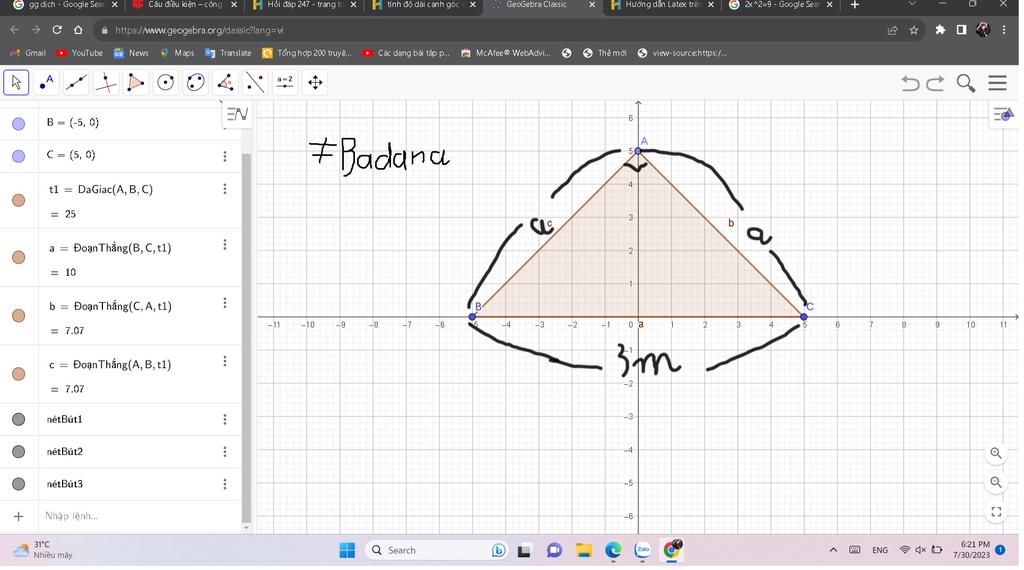Toggle visibility of nétBút1 stroke
Viewport: 1024px width, 570px height.
[18, 419]
